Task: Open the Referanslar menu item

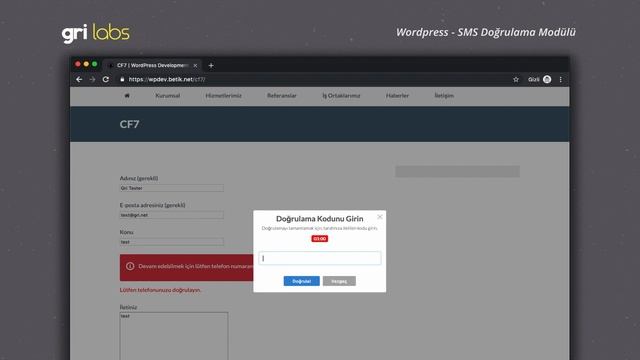Action: tap(282, 96)
